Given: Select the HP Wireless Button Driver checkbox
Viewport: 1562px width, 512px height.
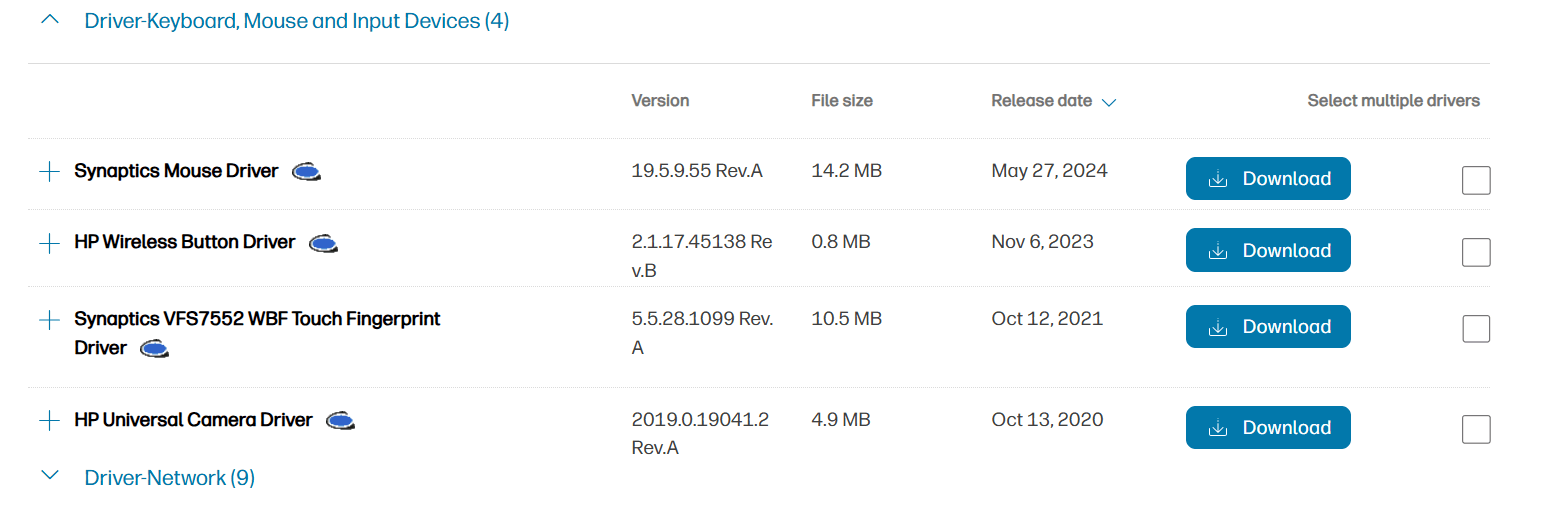Looking at the screenshot, I should [x=1476, y=252].
